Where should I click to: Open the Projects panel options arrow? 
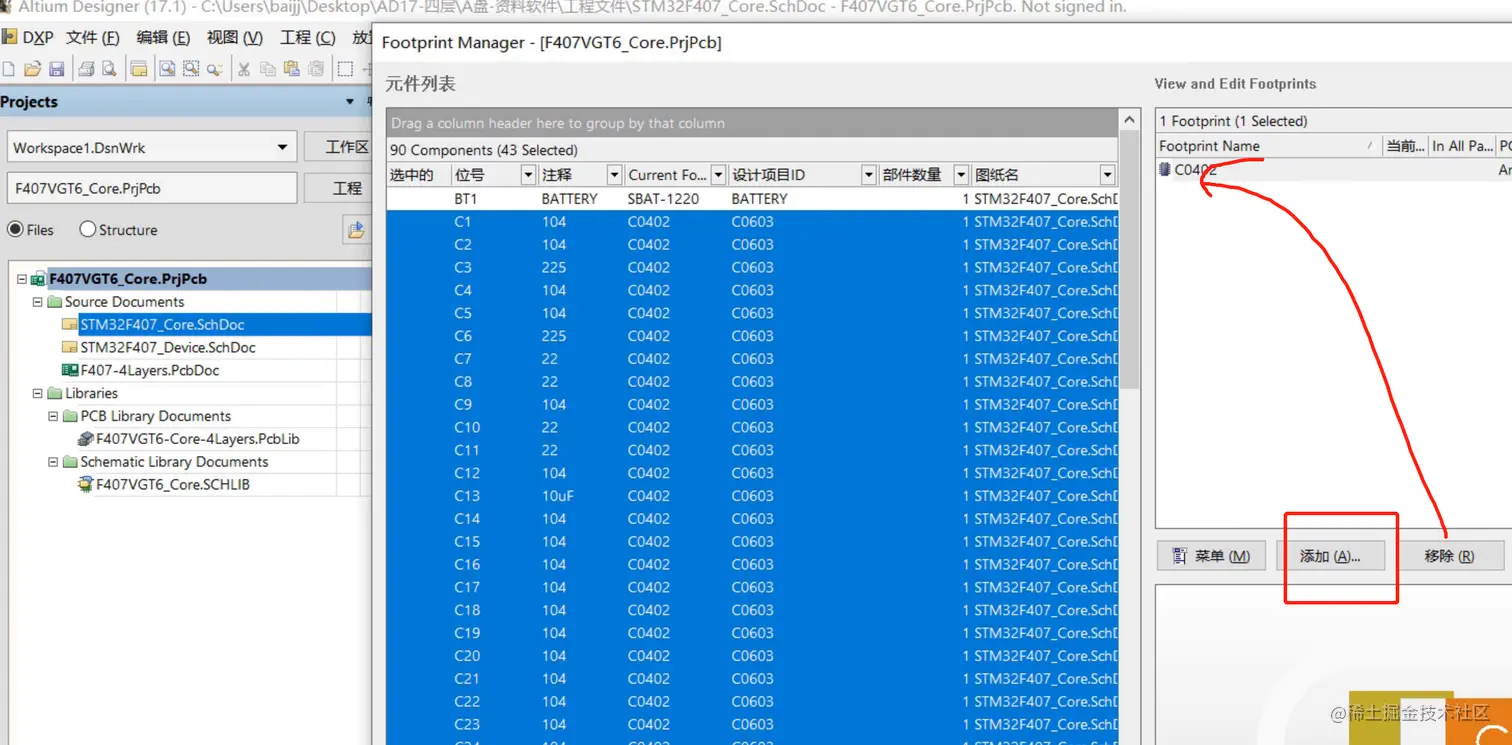click(x=350, y=102)
